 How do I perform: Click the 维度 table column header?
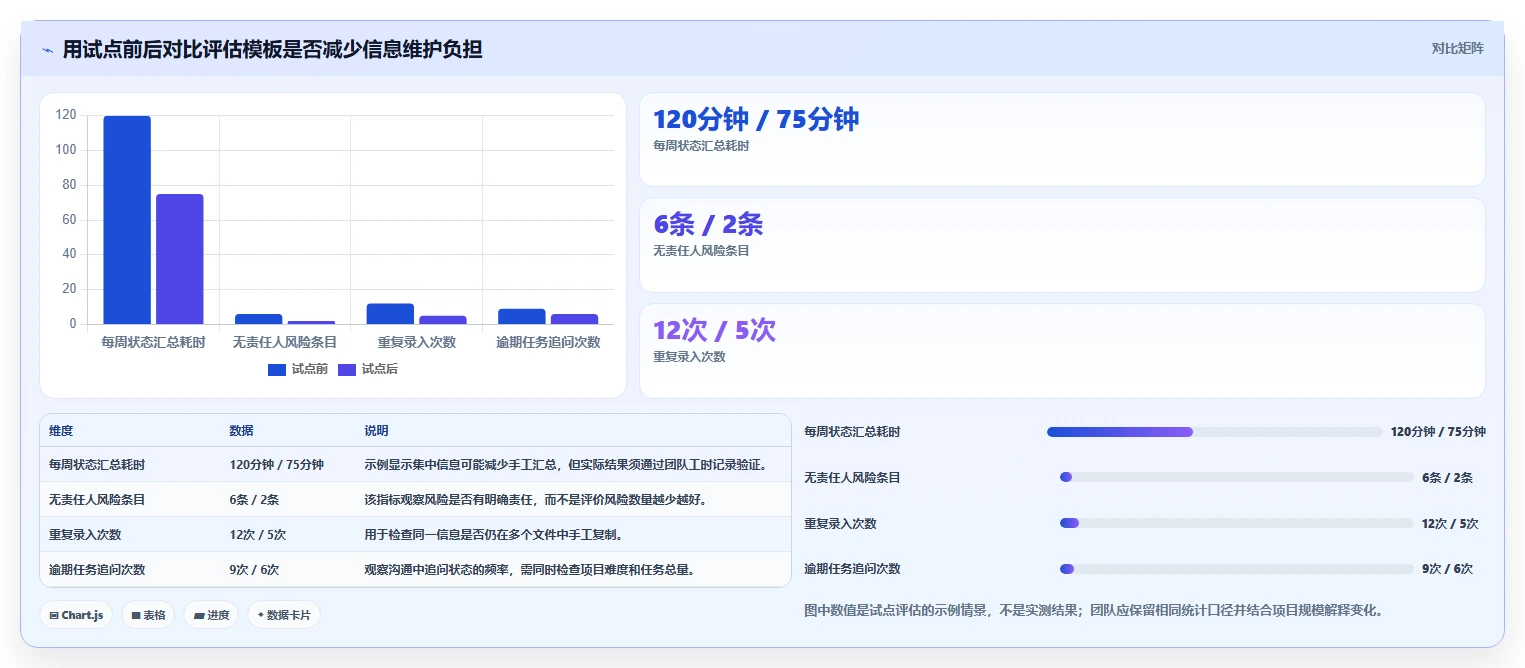(61, 431)
